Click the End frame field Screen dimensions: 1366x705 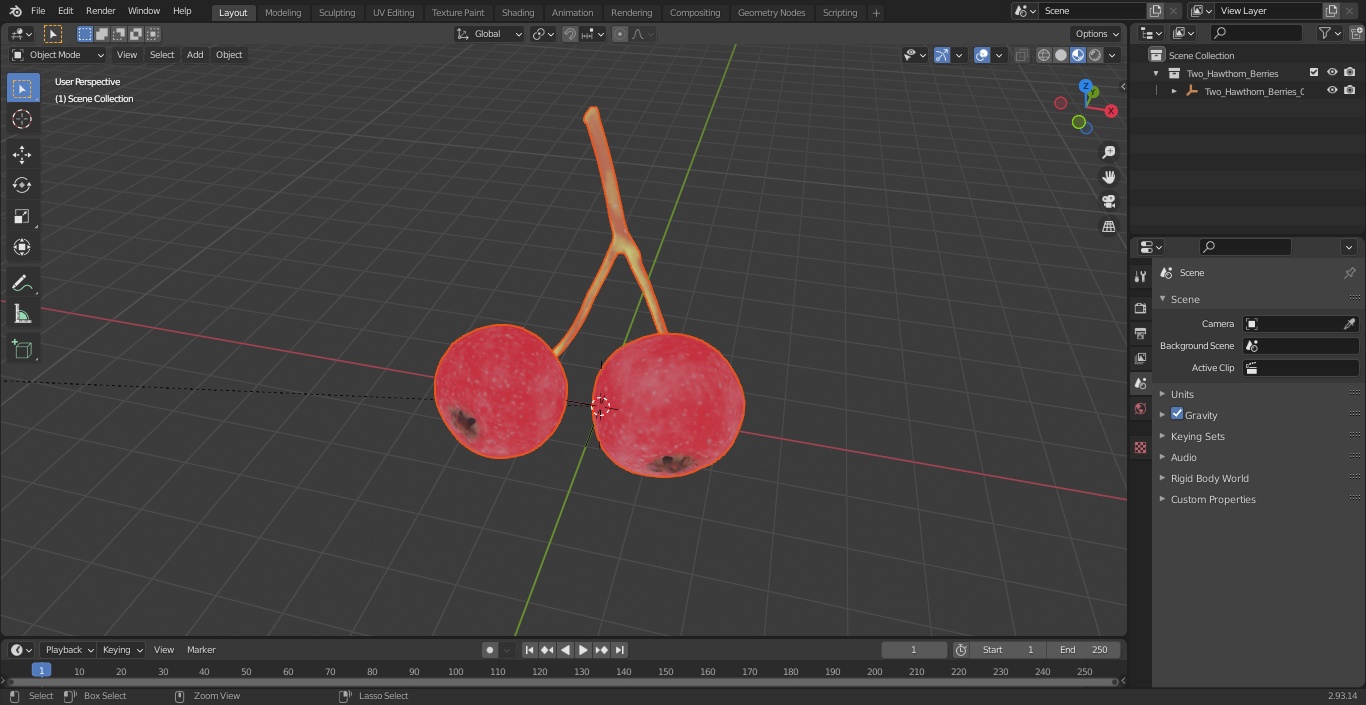point(1084,650)
